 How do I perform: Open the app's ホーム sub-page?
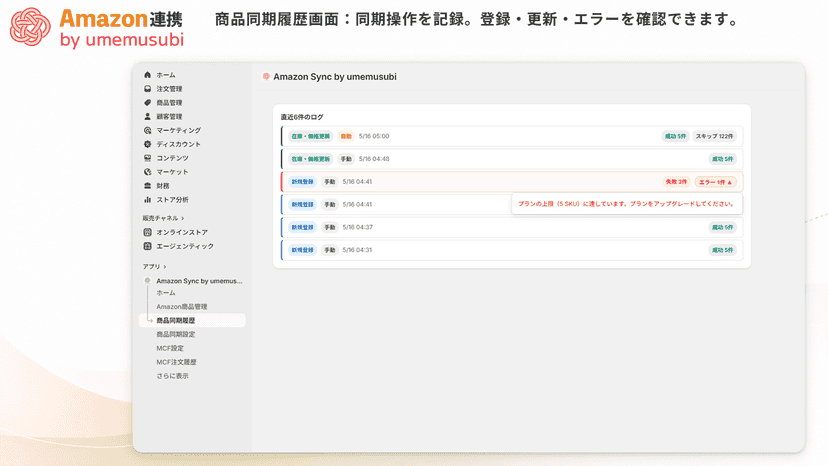166,293
